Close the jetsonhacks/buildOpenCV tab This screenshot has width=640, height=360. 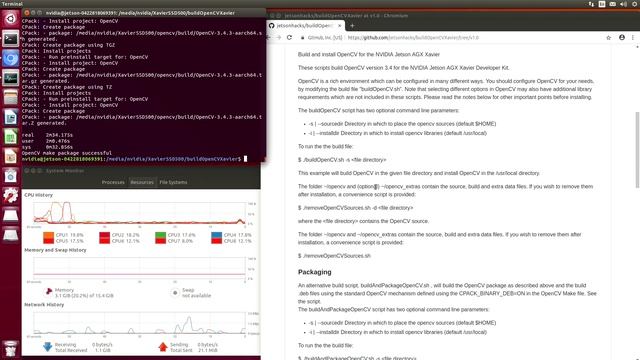click(x=339, y=26)
